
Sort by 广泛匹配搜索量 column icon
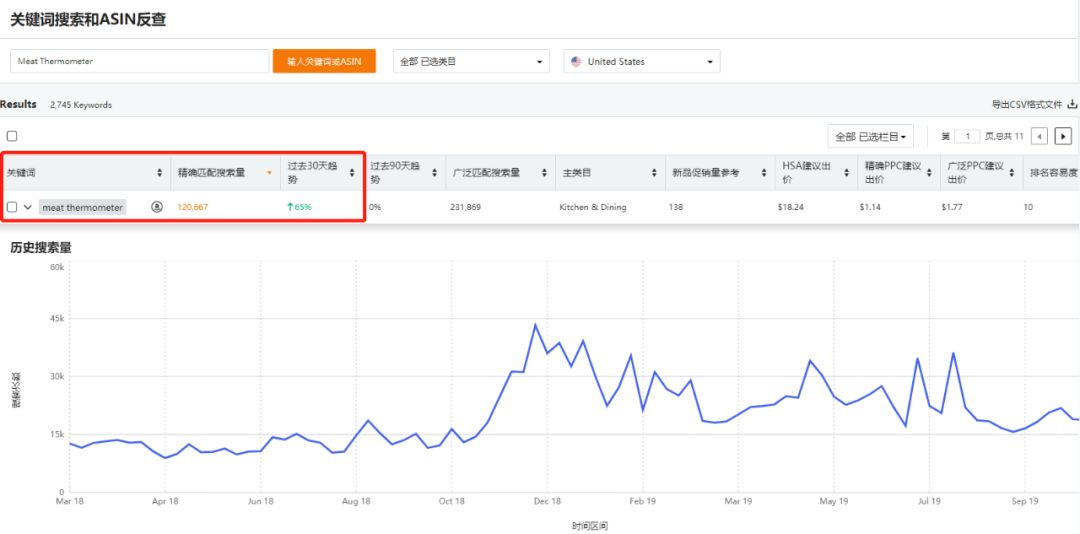(x=545, y=173)
